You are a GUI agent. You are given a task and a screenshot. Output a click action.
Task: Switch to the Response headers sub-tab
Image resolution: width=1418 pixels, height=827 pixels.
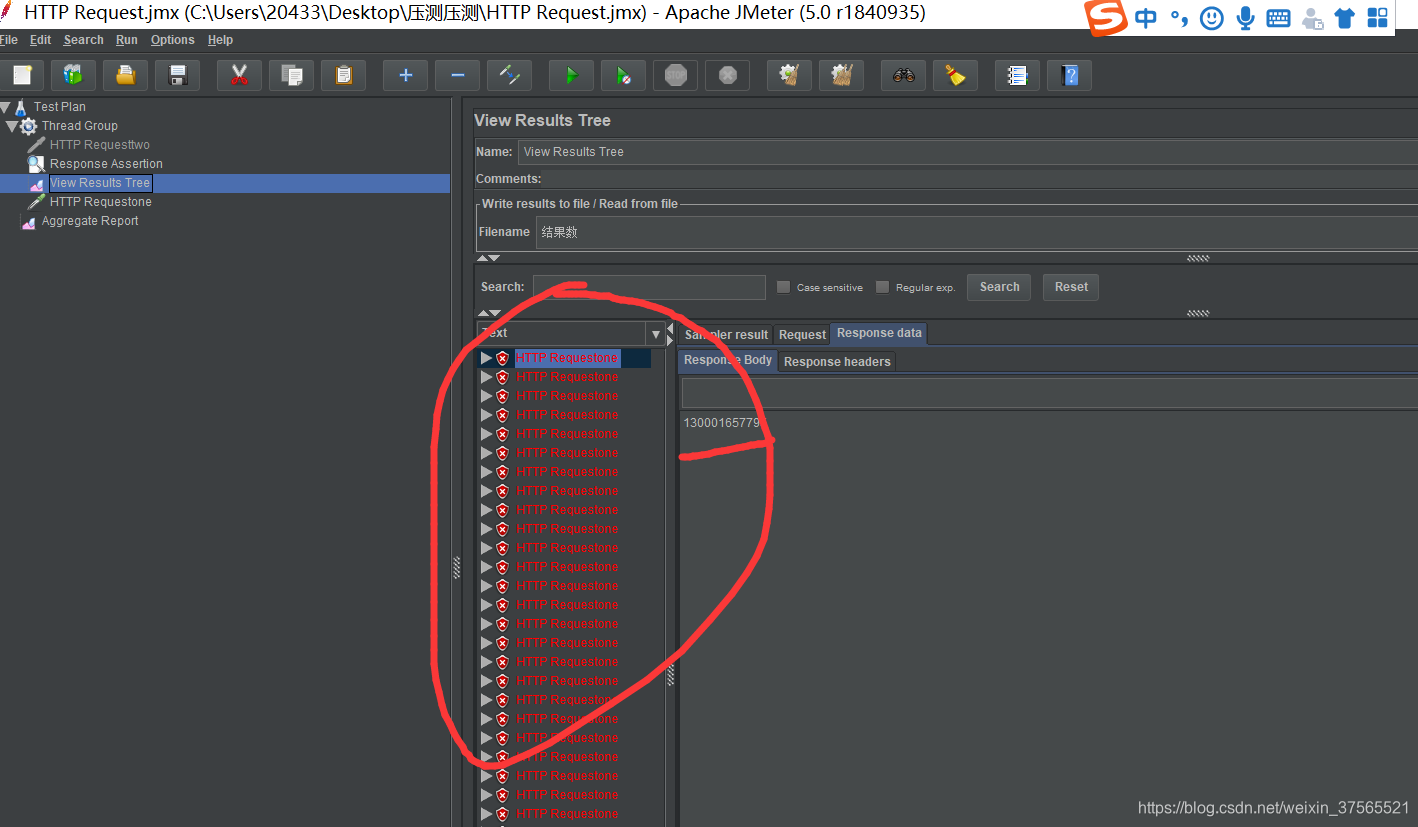click(837, 362)
